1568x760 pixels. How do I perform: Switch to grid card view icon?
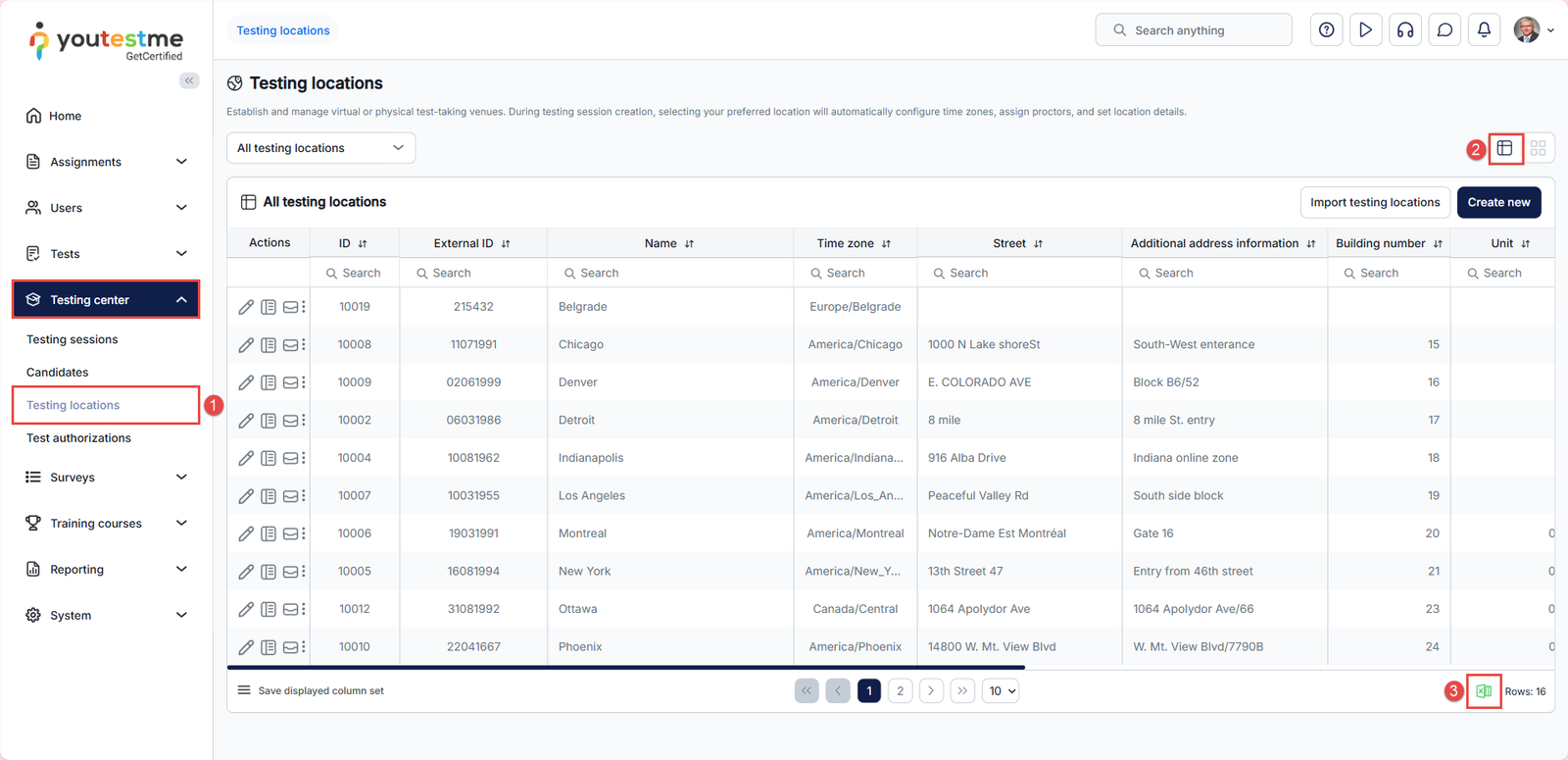pyautogui.click(x=1538, y=148)
